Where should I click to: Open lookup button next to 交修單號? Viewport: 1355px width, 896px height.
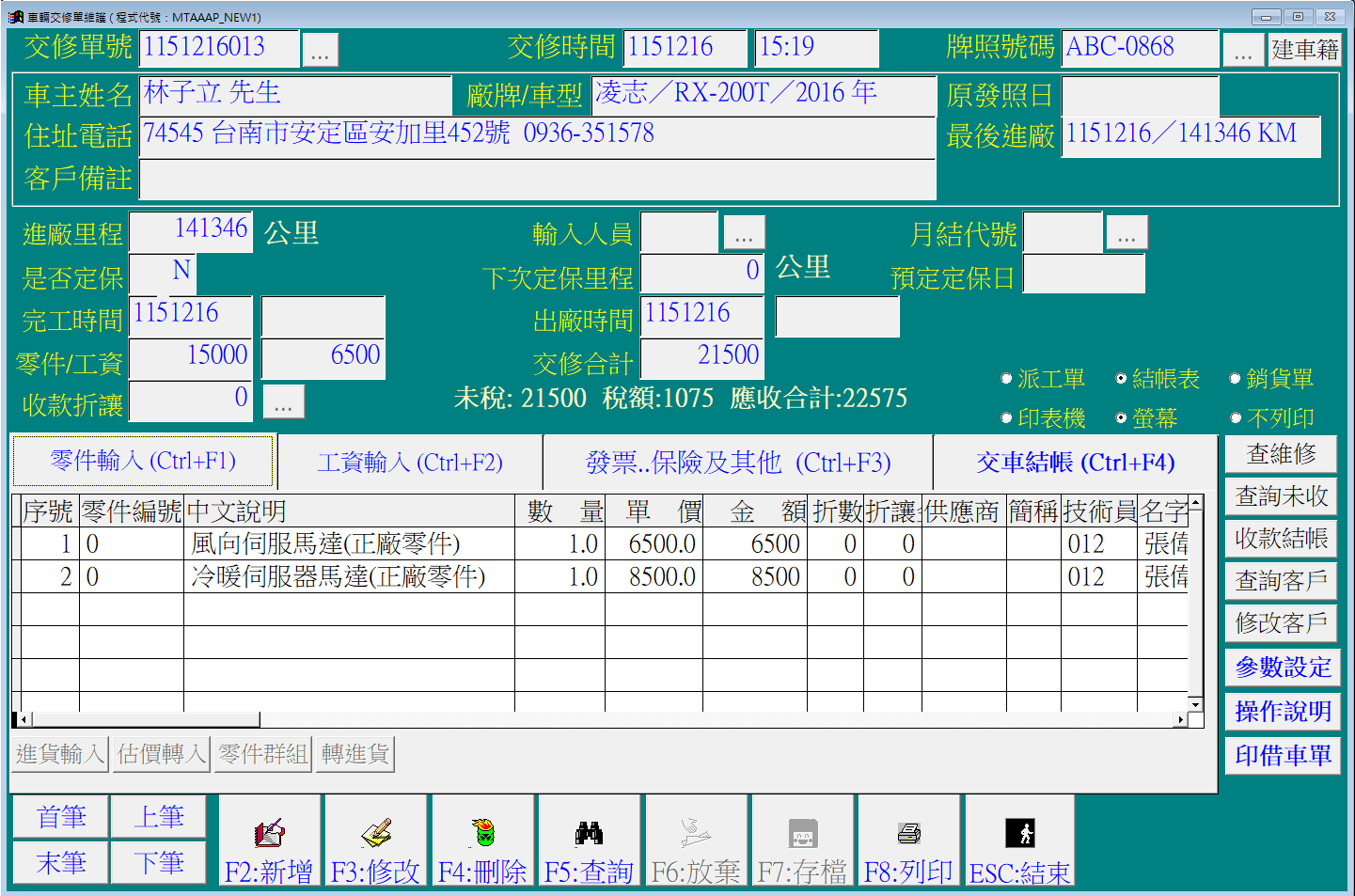tap(320, 50)
